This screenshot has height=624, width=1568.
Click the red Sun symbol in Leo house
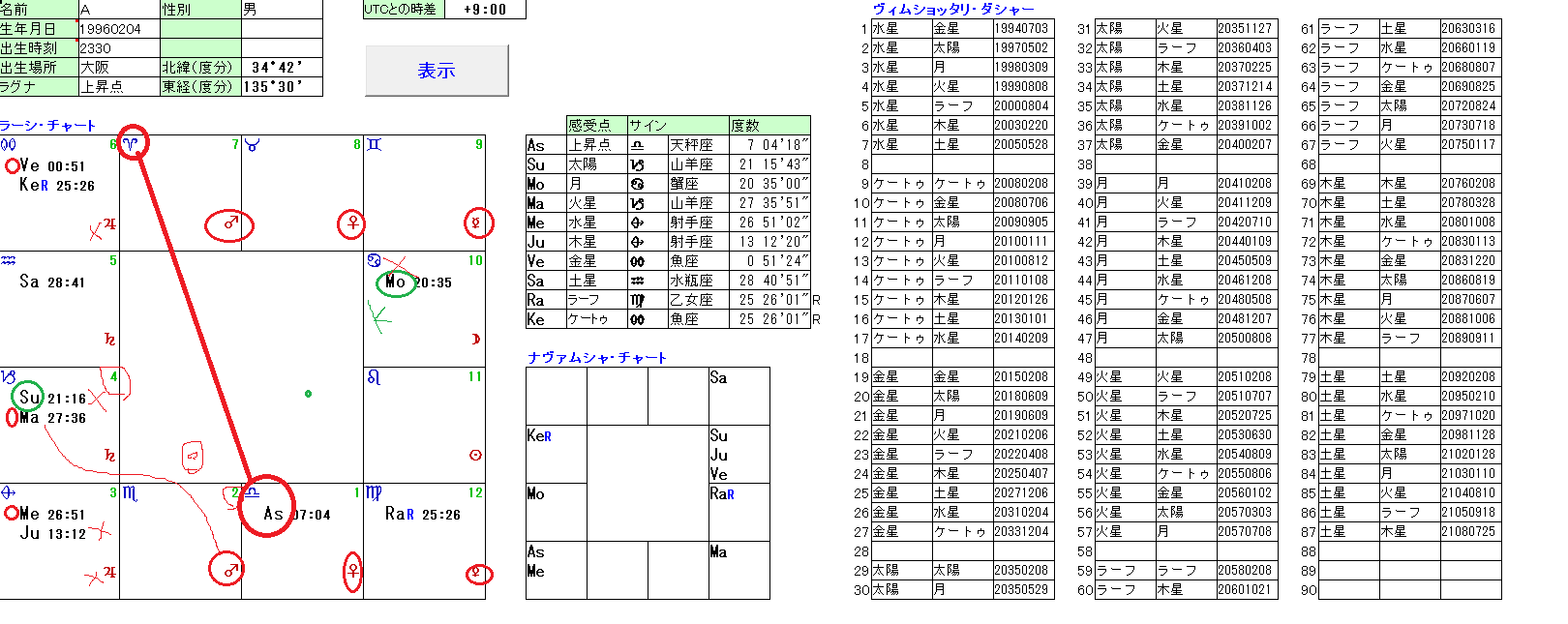475,455
